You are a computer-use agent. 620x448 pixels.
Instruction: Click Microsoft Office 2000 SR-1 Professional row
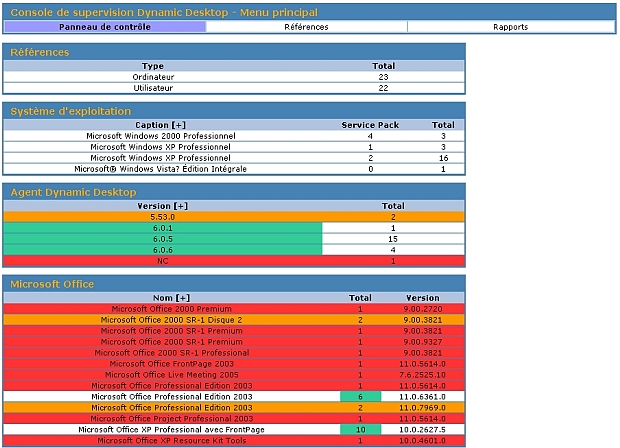[x=234, y=353]
